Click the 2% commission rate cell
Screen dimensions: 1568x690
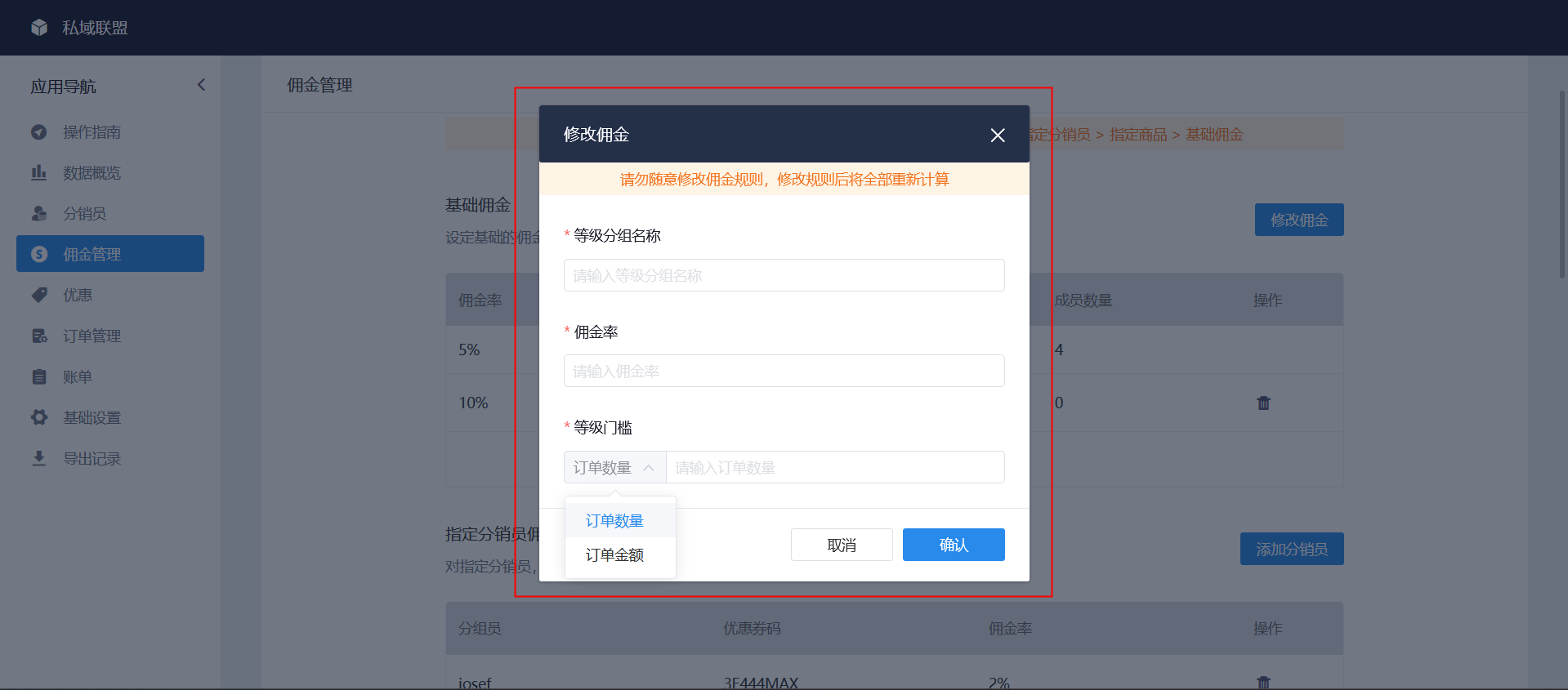pyautogui.click(x=998, y=683)
